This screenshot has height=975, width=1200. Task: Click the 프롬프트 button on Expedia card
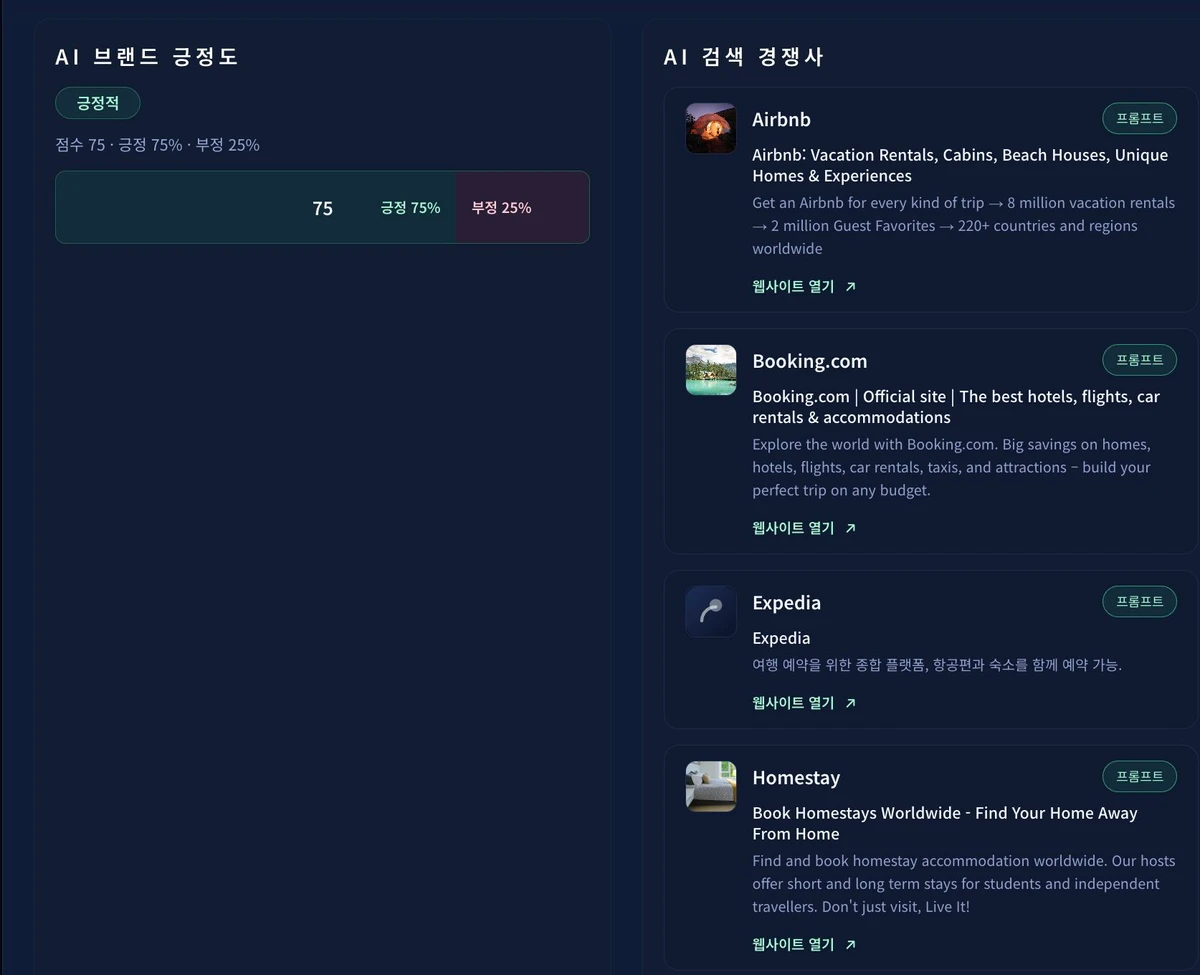(1140, 602)
